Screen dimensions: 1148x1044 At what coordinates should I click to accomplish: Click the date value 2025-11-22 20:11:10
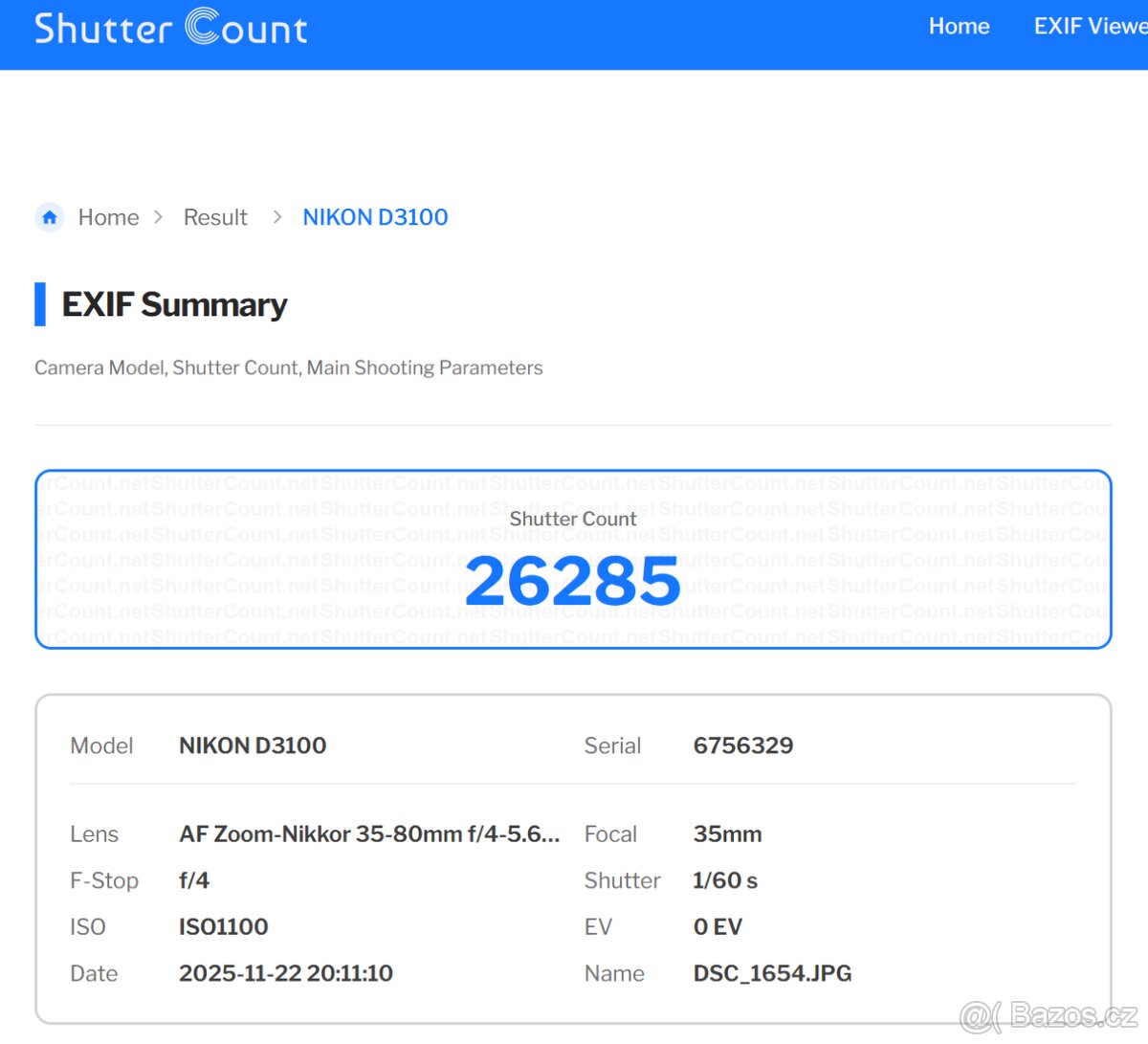click(x=285, y=974)
